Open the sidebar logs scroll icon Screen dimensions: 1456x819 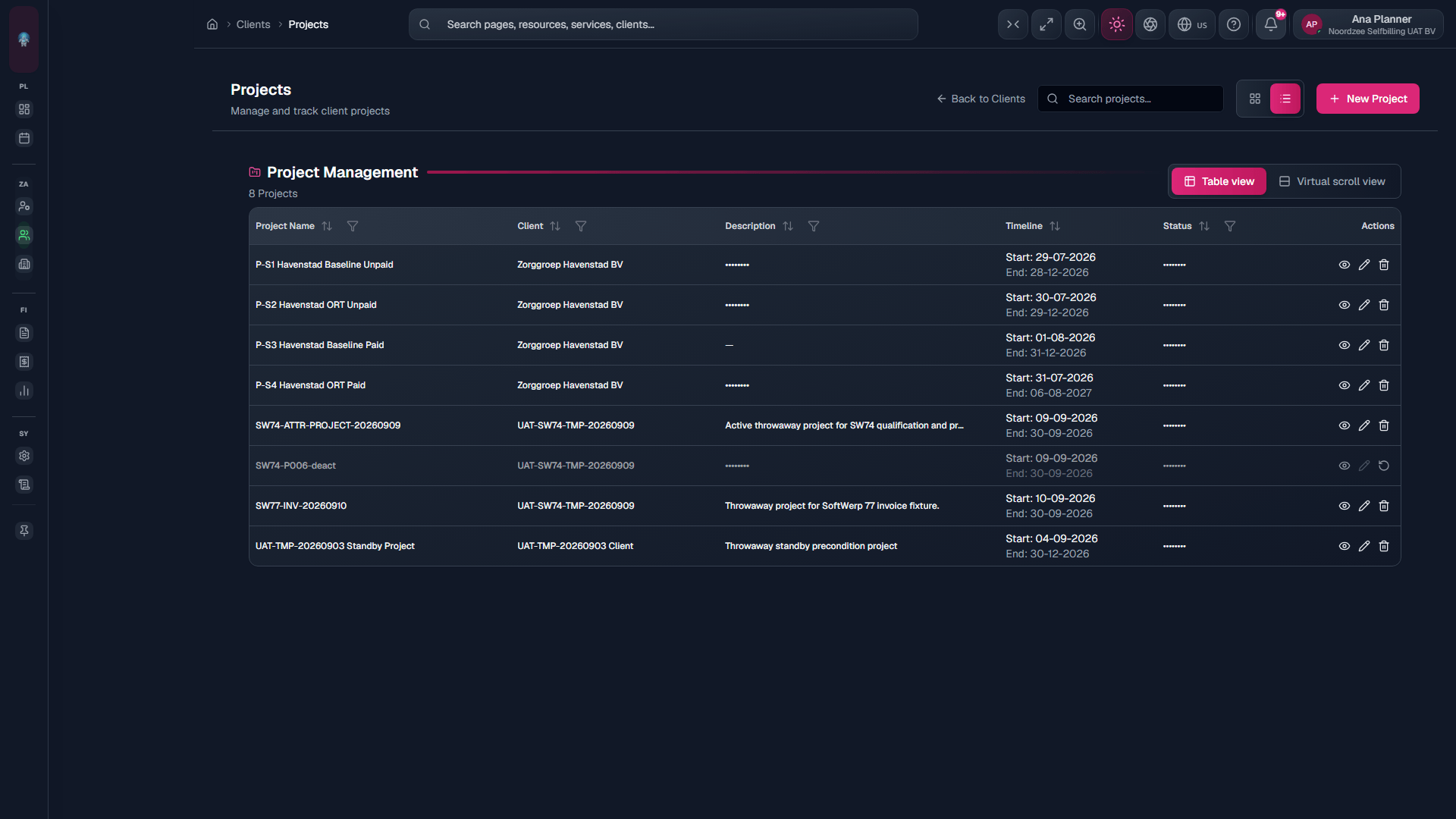pyautogui.click(x=24, y=485)
